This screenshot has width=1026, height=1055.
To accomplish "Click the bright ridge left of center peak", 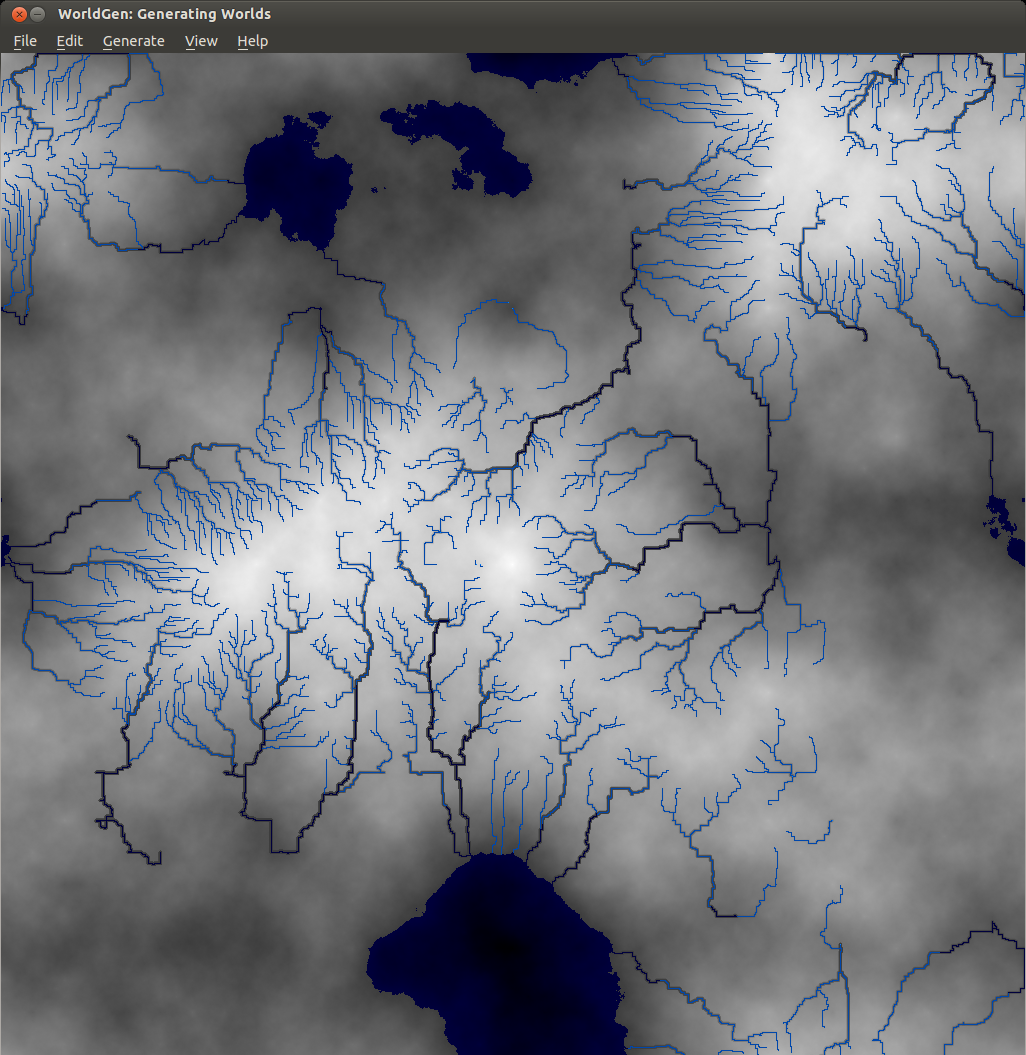I will pos(290,550).
